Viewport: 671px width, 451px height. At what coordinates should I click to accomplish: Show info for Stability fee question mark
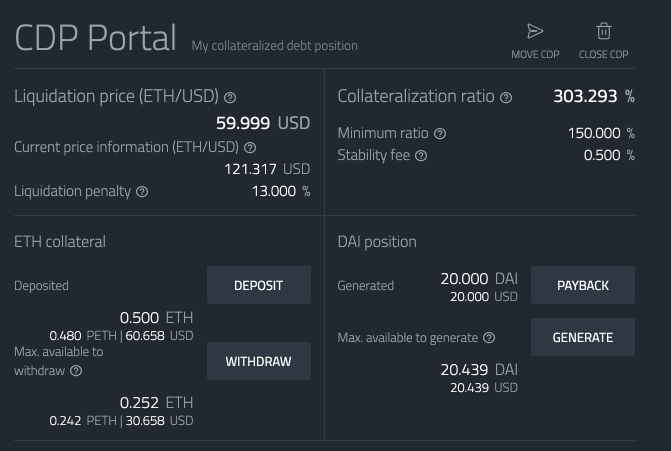pyautogui.click(x=421, y=156)
